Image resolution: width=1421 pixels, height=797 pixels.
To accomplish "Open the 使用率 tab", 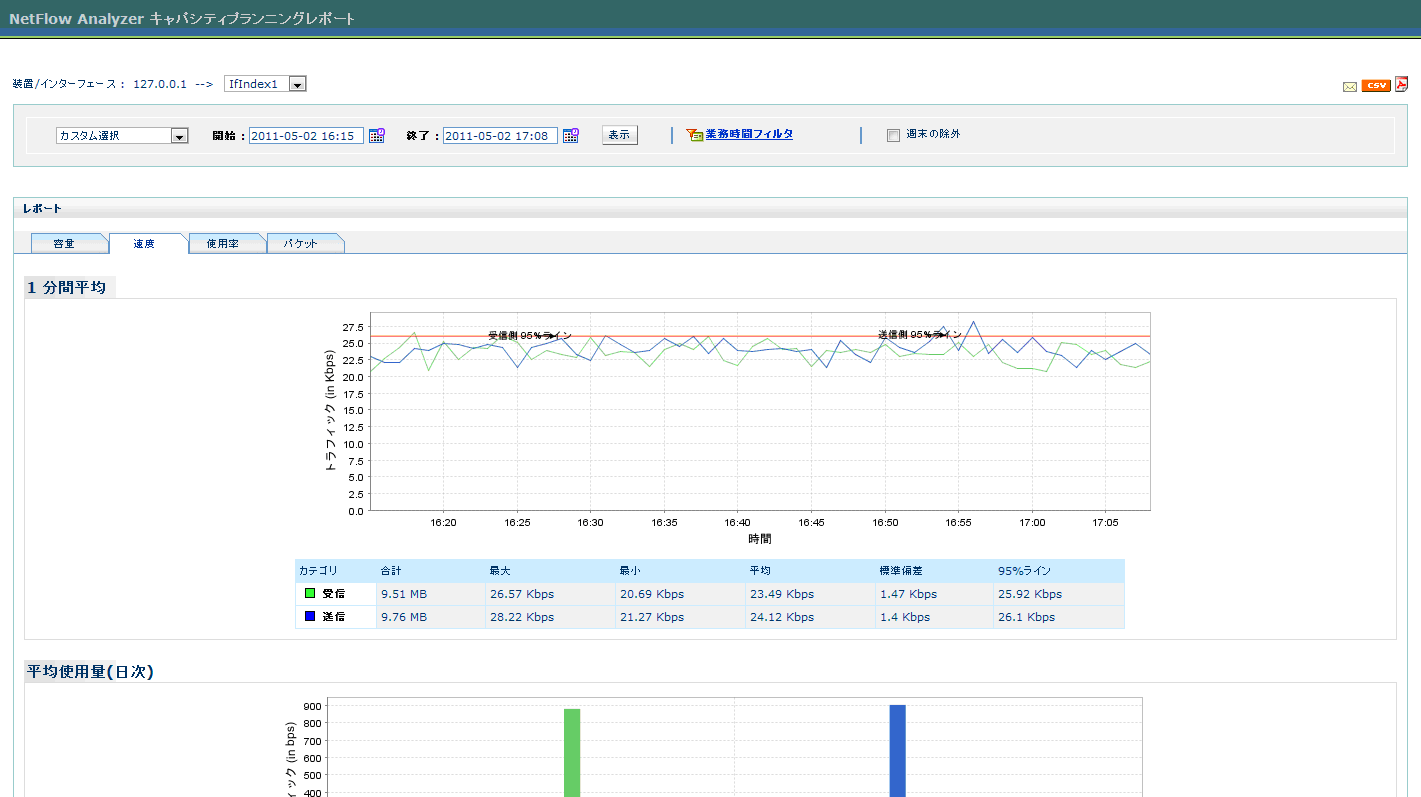I will pos(223,243).
